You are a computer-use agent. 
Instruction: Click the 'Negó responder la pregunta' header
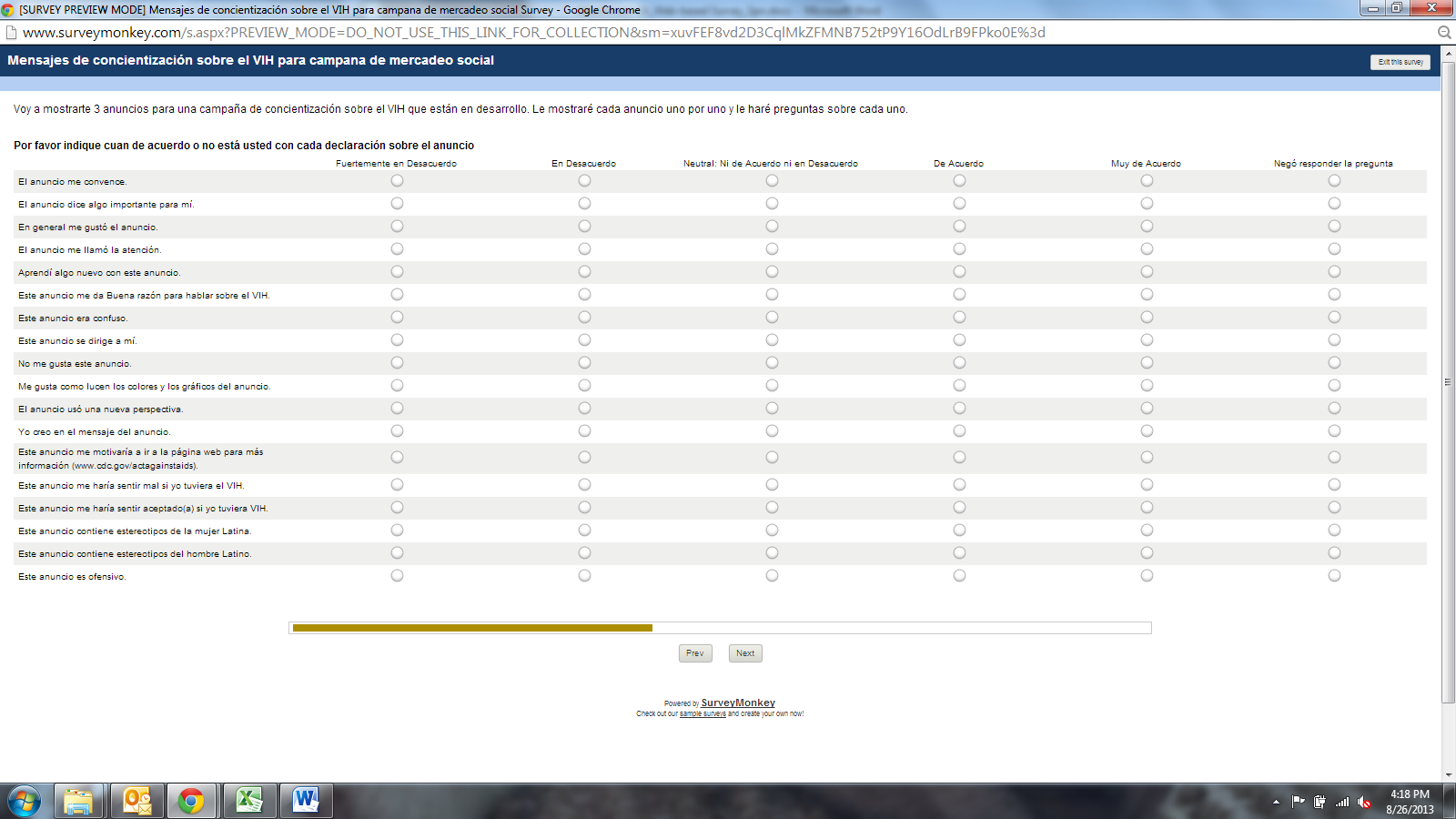click(1333, 164)
